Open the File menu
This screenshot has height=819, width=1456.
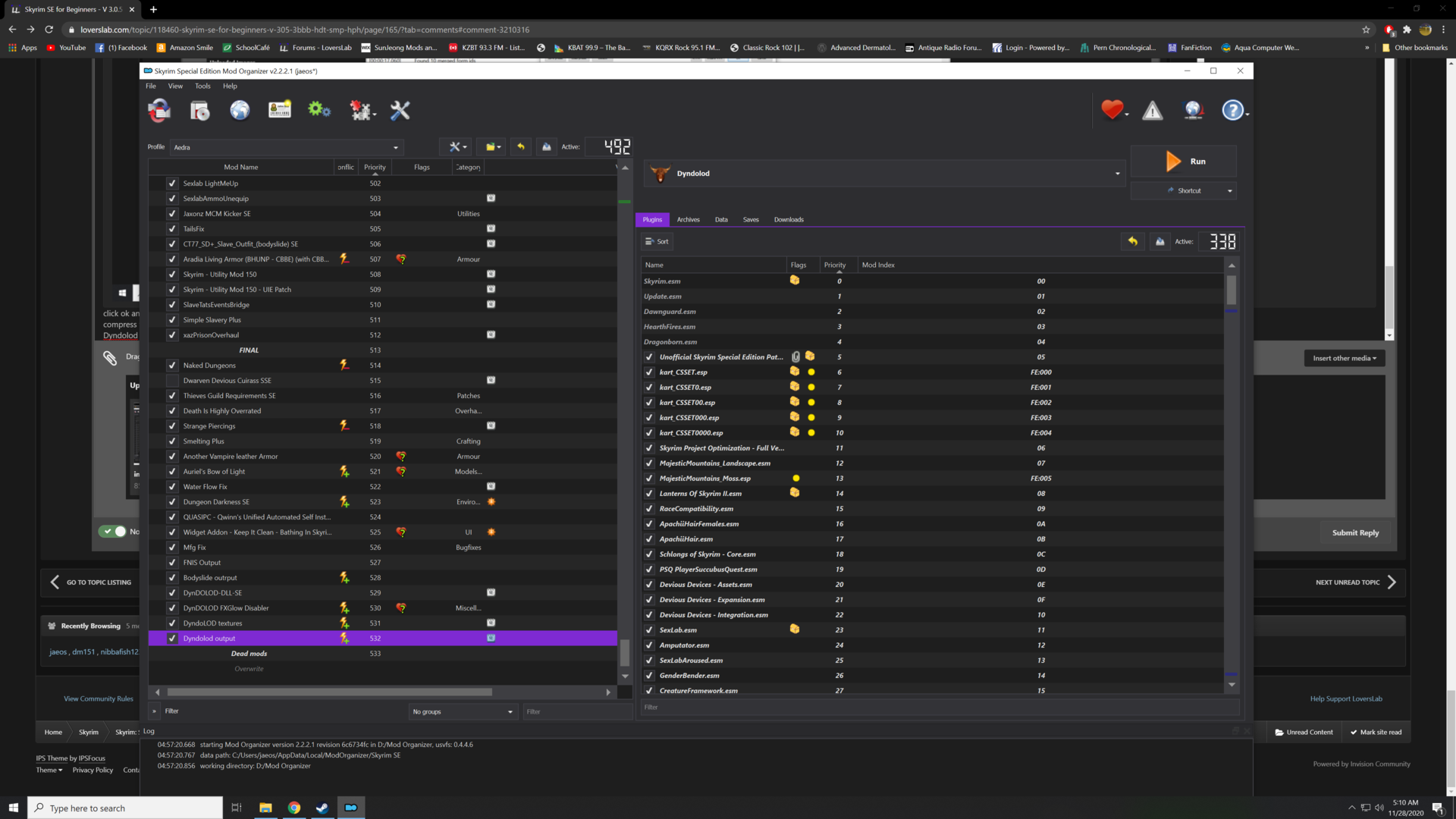point(151,86)
